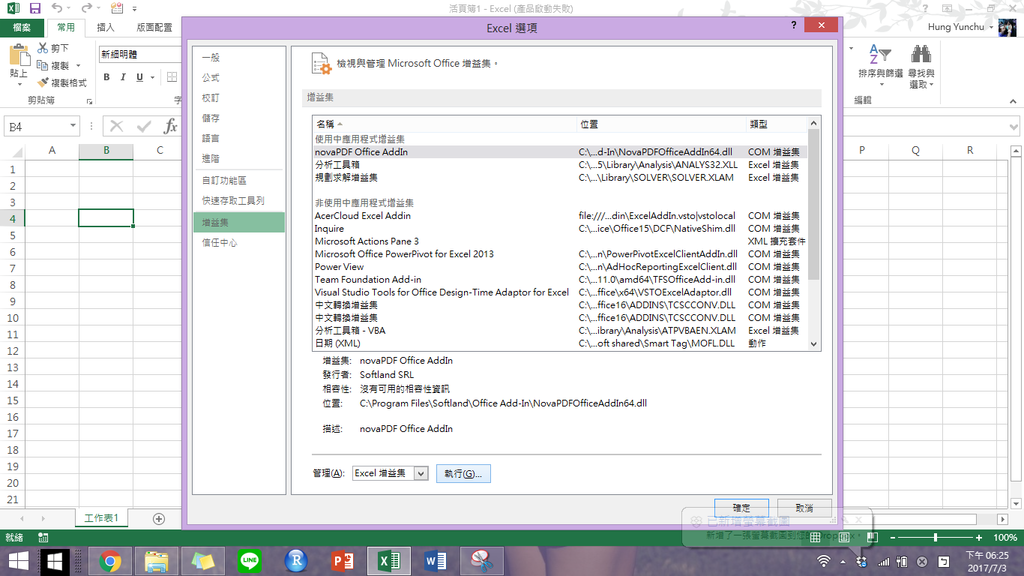Open PowerPoint from the taskbar
Screen dimensions: 1024x576
[x=342, y=561]
